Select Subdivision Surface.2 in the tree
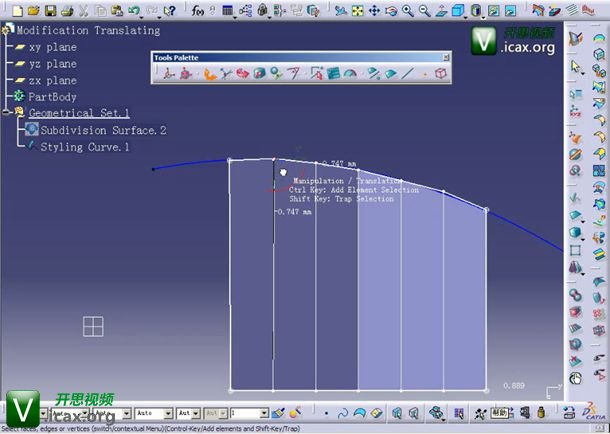Screen dimensions: 610x434 [x=103, y=130]
